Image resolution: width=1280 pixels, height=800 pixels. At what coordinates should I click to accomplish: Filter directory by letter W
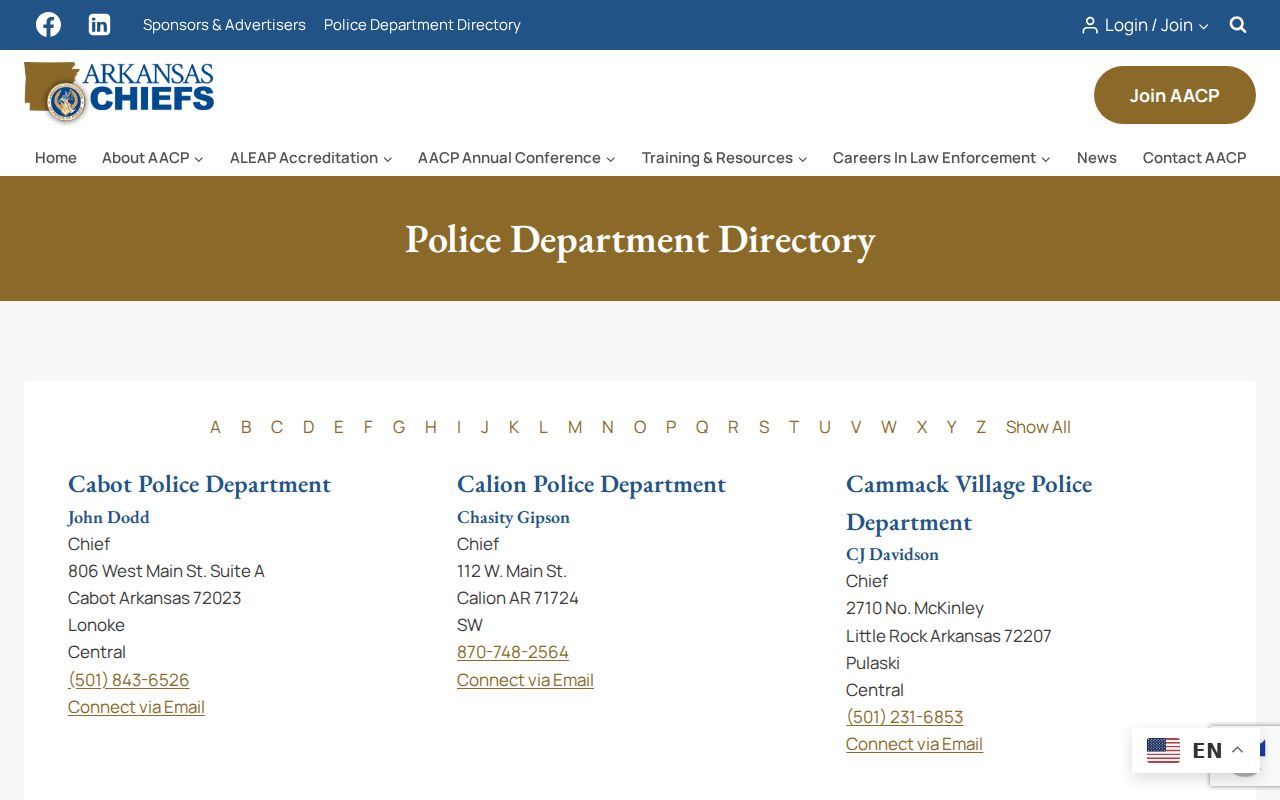(x=889, y=427)
